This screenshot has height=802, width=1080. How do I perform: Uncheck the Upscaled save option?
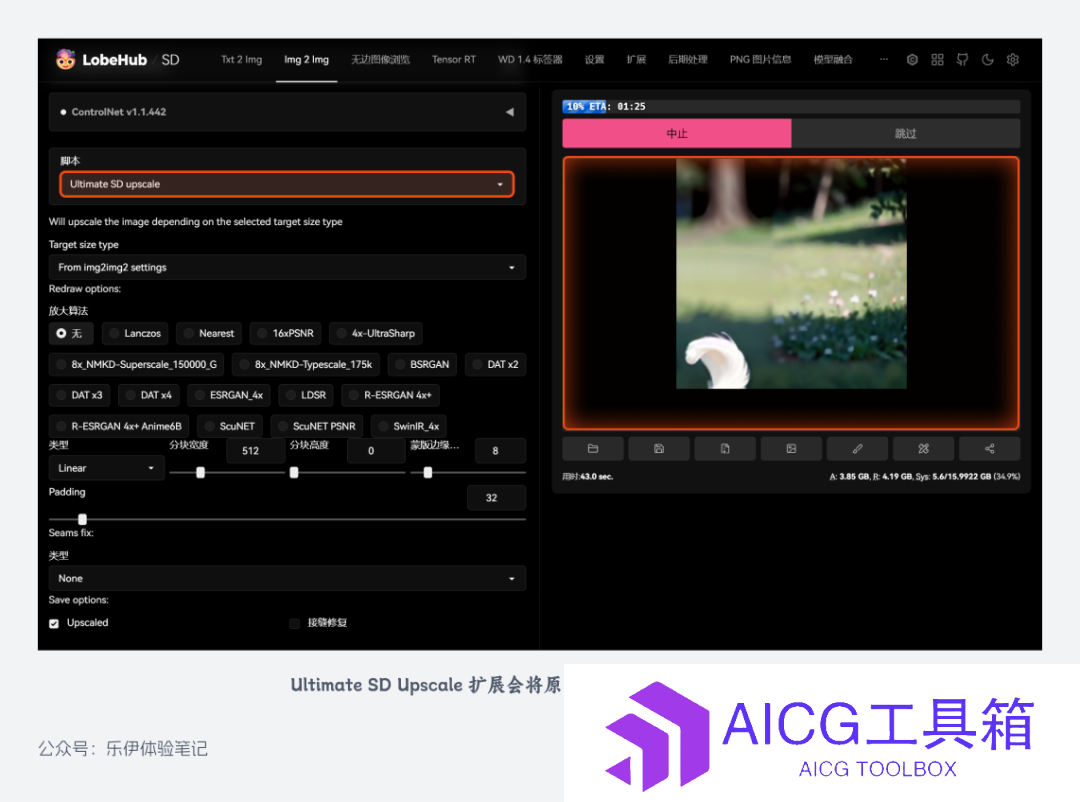coord(54,624)
